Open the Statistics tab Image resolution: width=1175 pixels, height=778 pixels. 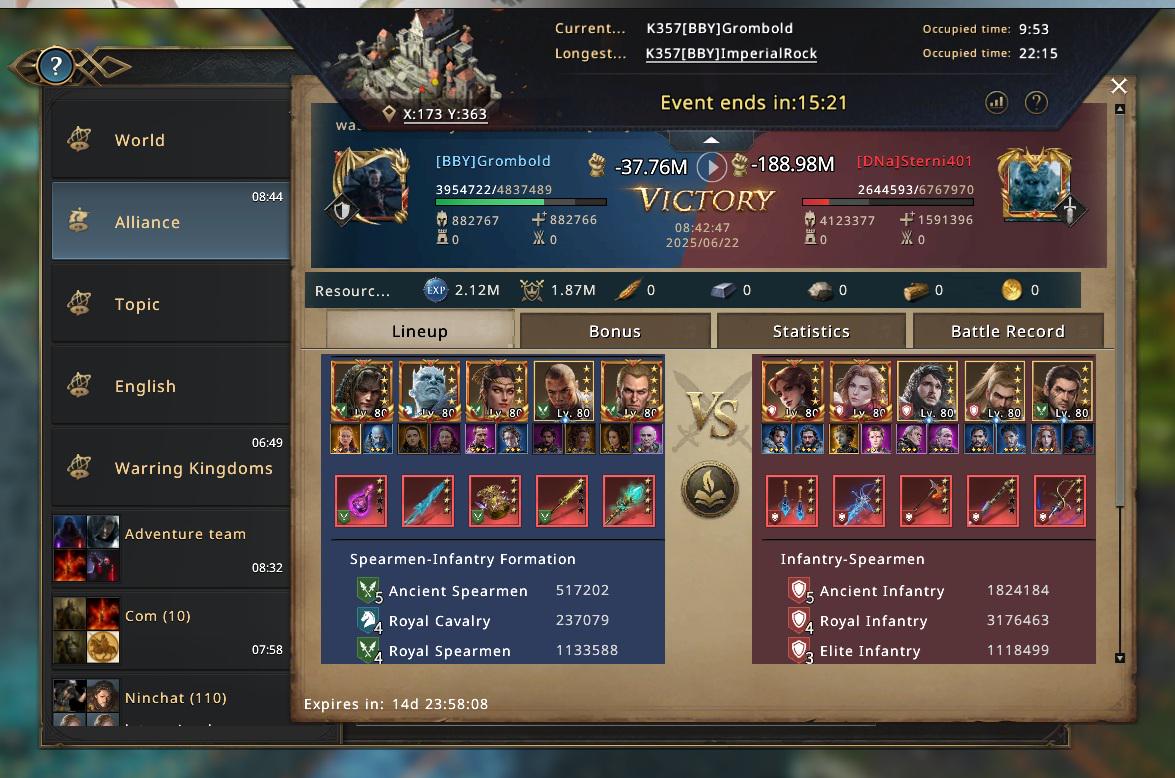point(811,331)
